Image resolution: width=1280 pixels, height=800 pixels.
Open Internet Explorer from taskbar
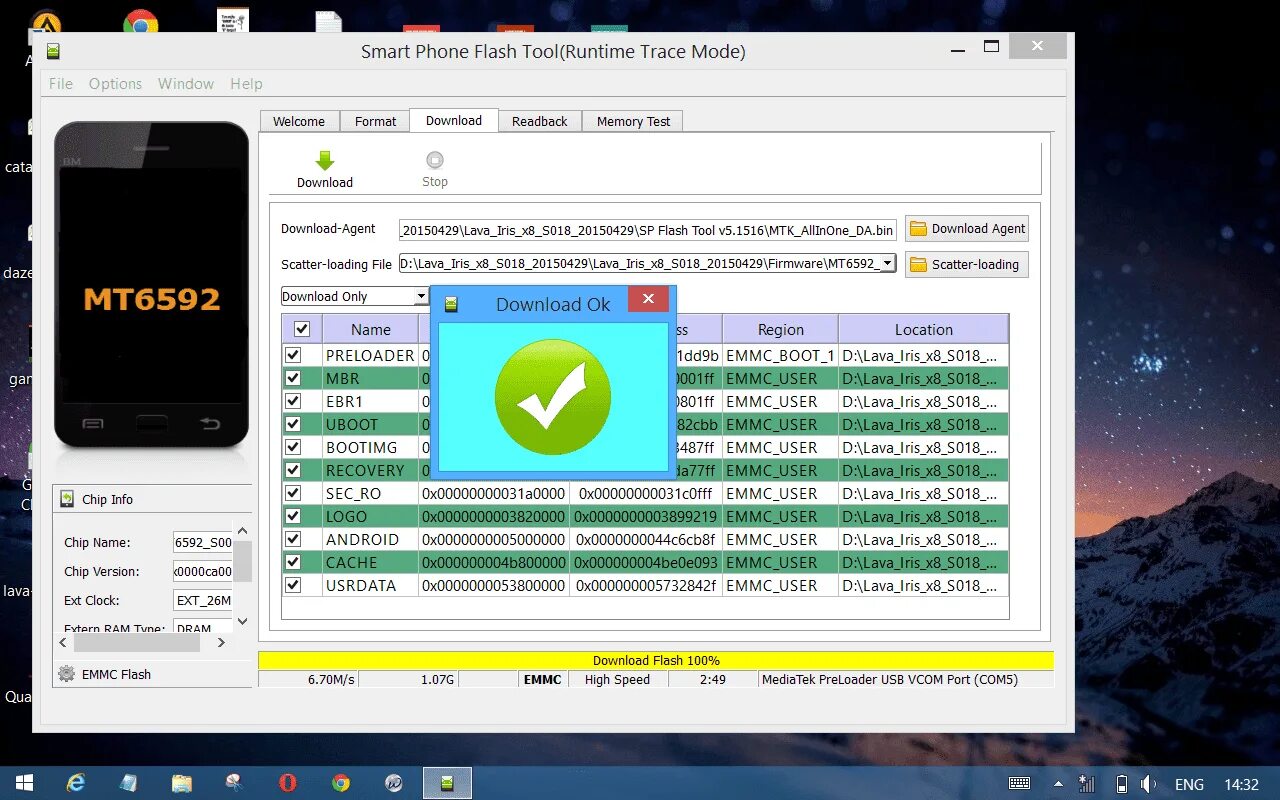coord(76,783)
